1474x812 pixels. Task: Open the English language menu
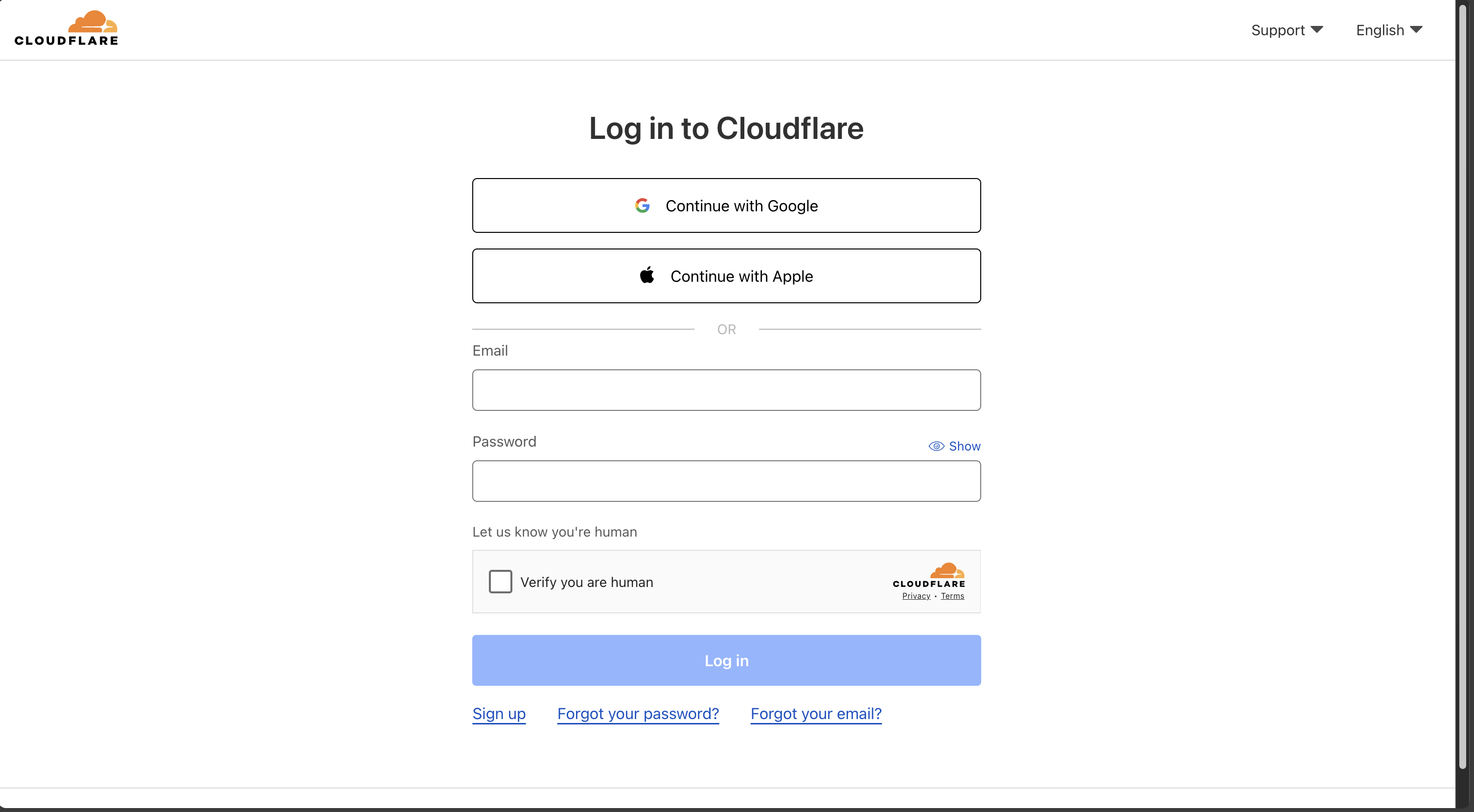click(1380, 30)
